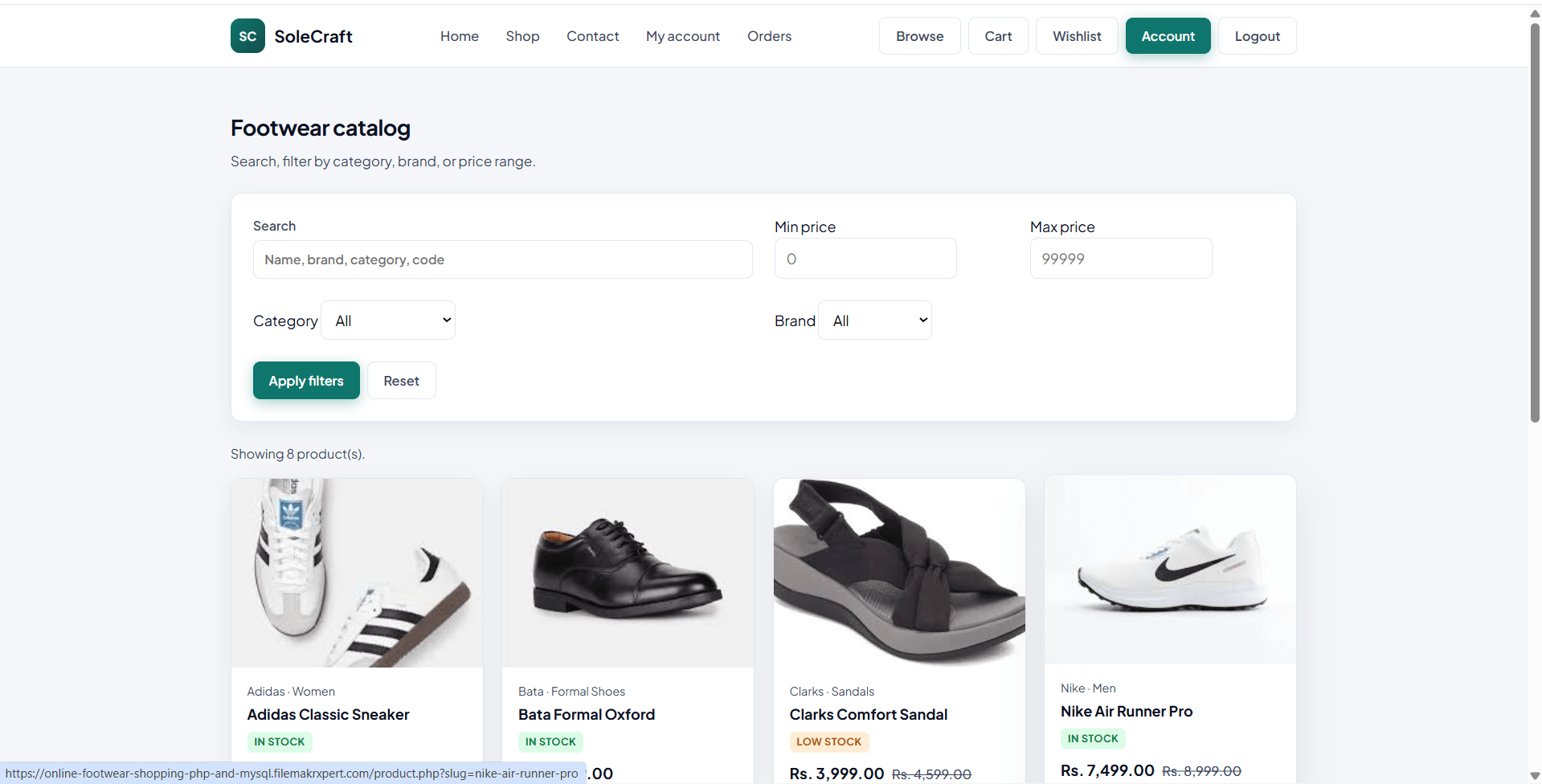Click the 'Rs. 7,499.00' Nike price
The height and width of the screenshot is (784, 1542).
pyautogui.click(x=1107, y=770)
